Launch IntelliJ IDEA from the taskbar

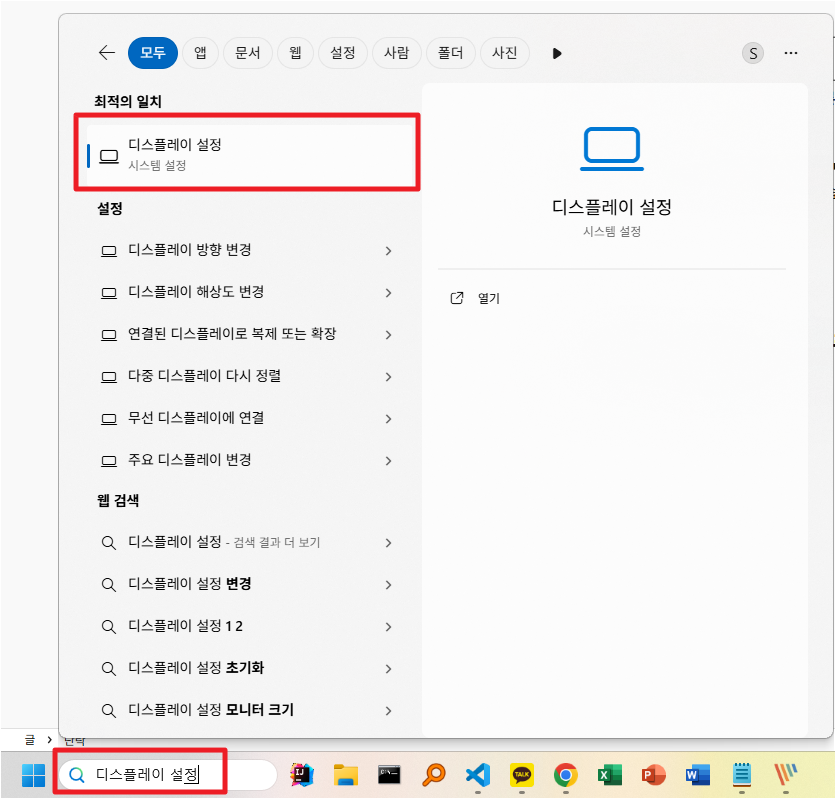[x=302, y=775]
